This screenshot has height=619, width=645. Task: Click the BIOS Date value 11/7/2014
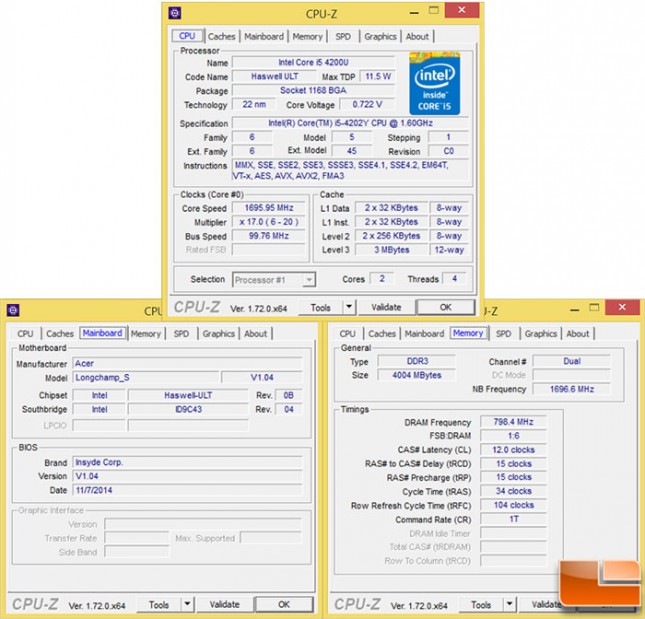click(x=188, y=490)
